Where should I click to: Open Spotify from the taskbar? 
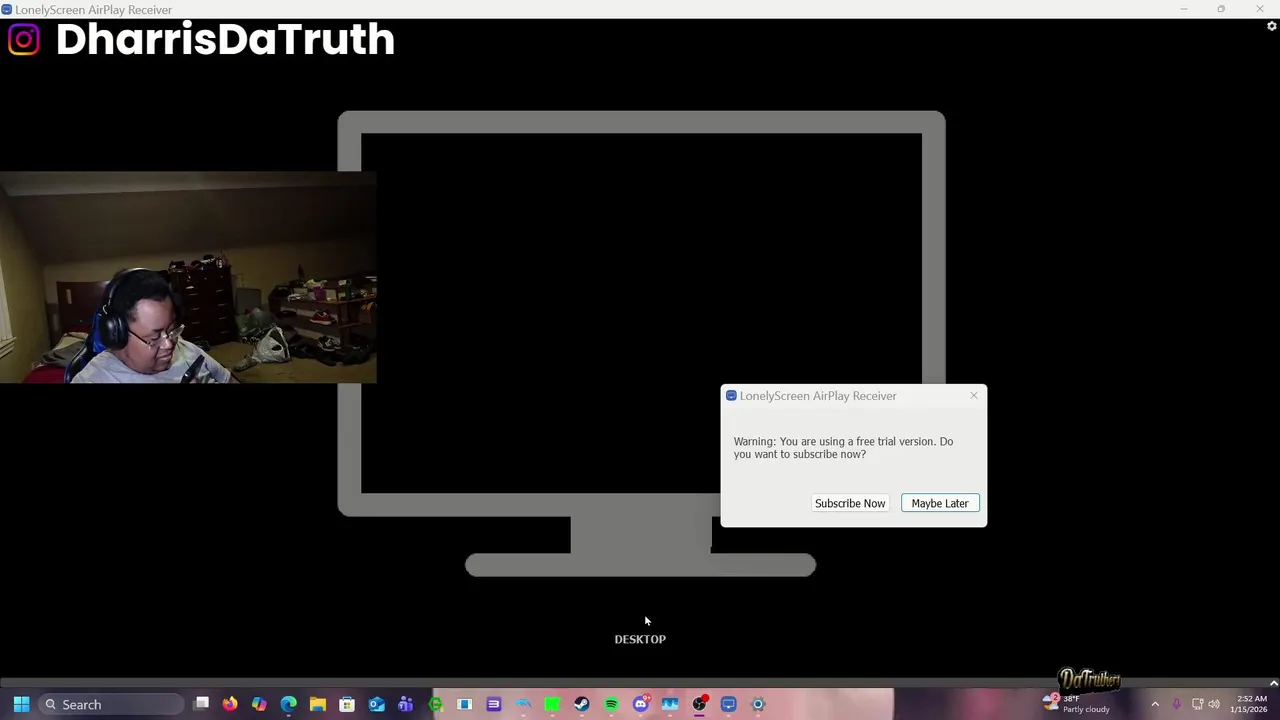click(611, 704)
